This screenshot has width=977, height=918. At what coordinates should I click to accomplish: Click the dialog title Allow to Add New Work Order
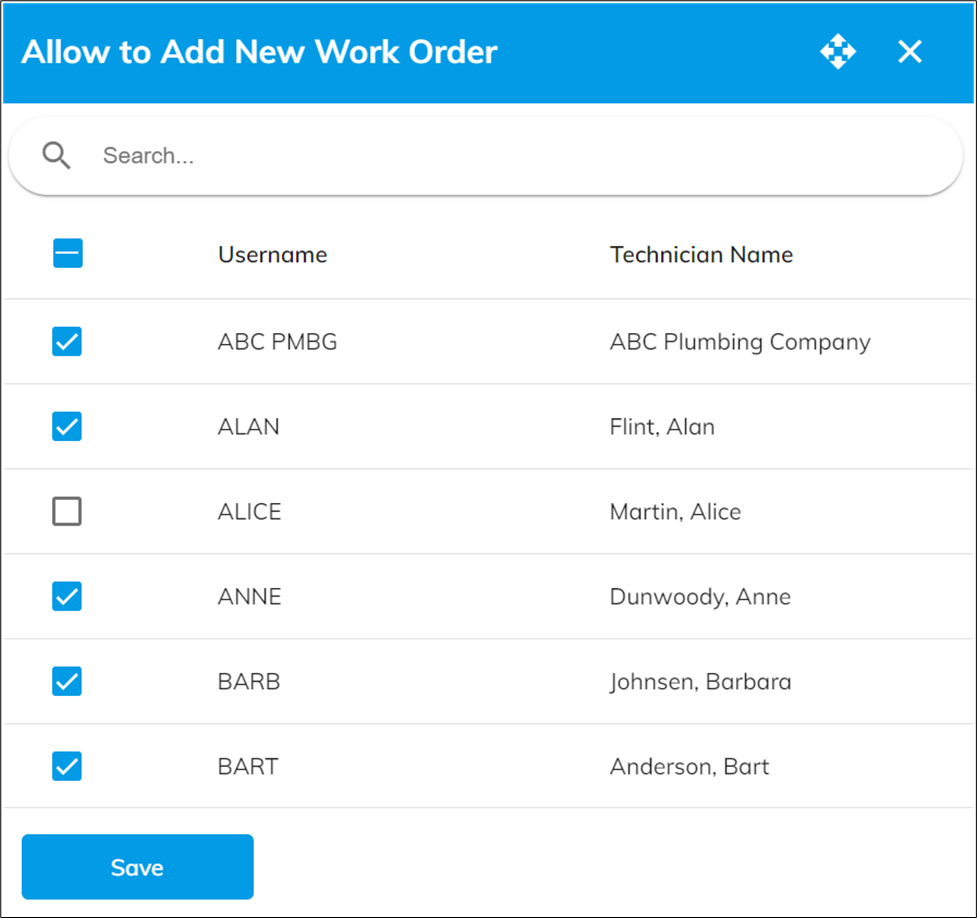click(x=259, y=52)
